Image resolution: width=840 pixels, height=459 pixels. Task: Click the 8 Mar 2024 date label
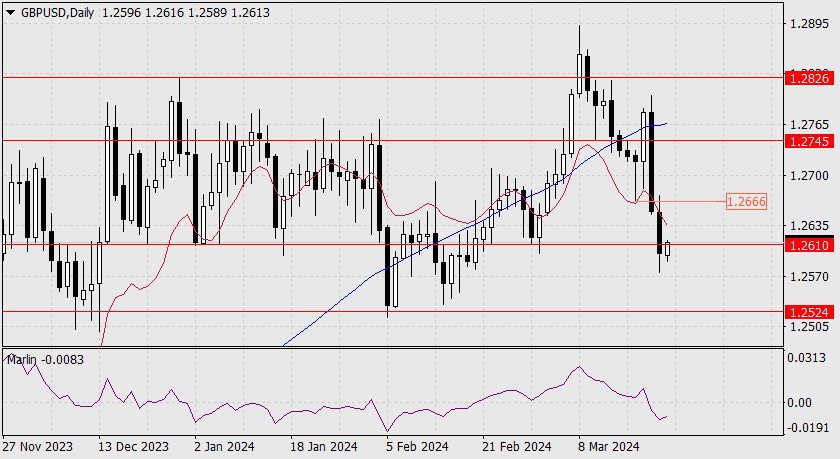tap(608, 447)
